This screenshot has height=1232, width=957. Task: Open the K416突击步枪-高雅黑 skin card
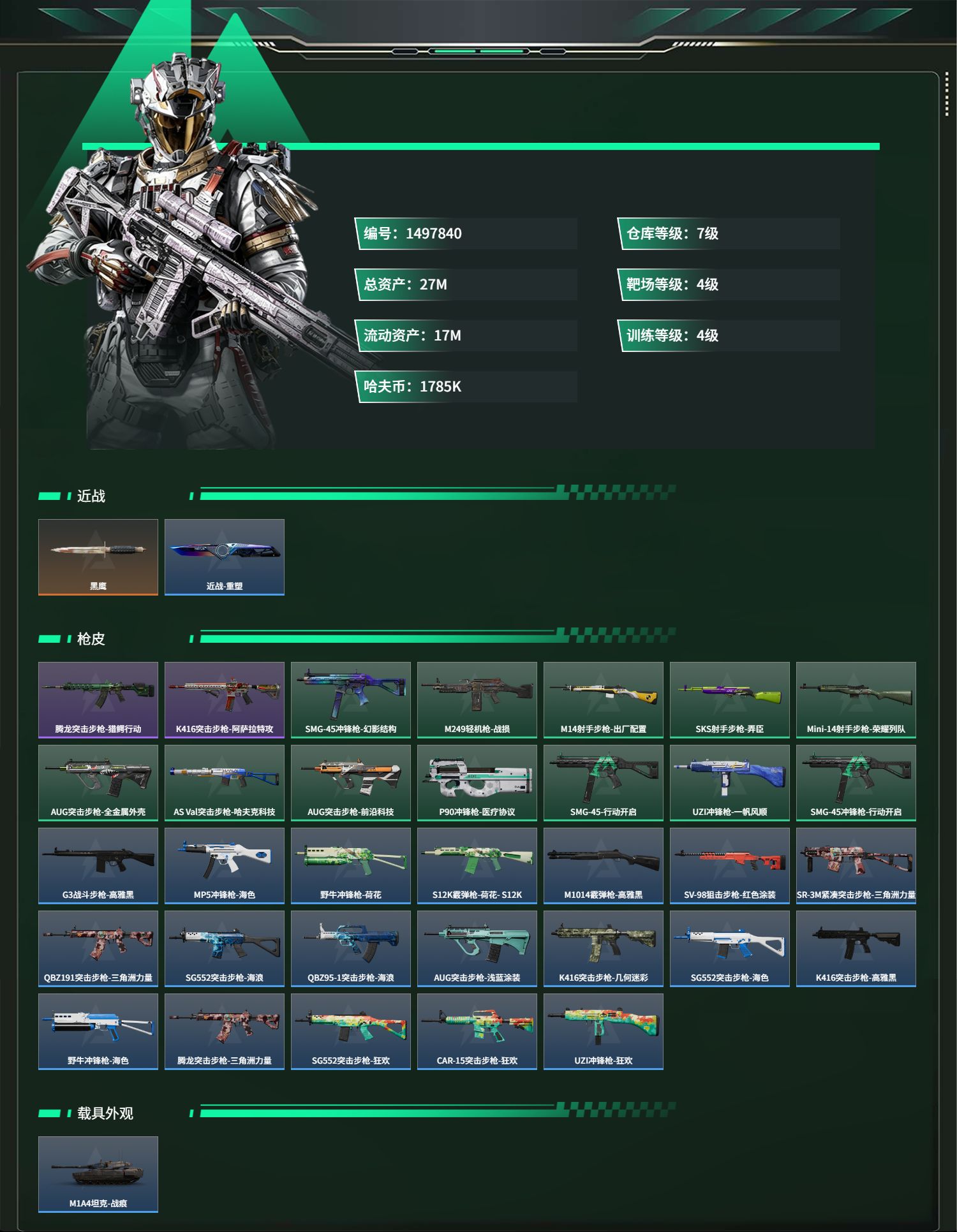click(x=856, y=949)
